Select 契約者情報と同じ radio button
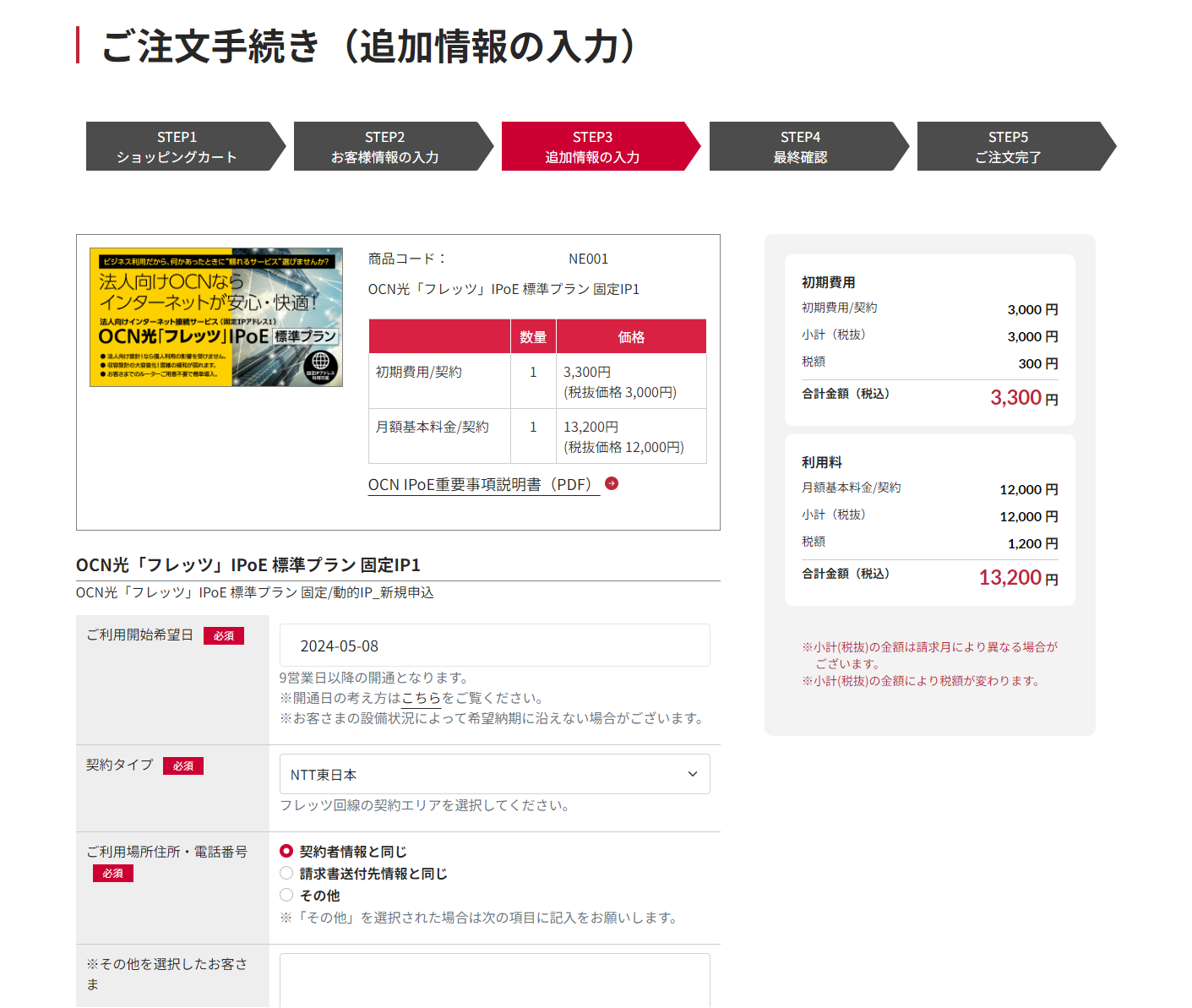The width and height of the screenshot is (1192, 1008). click(286, 851)
